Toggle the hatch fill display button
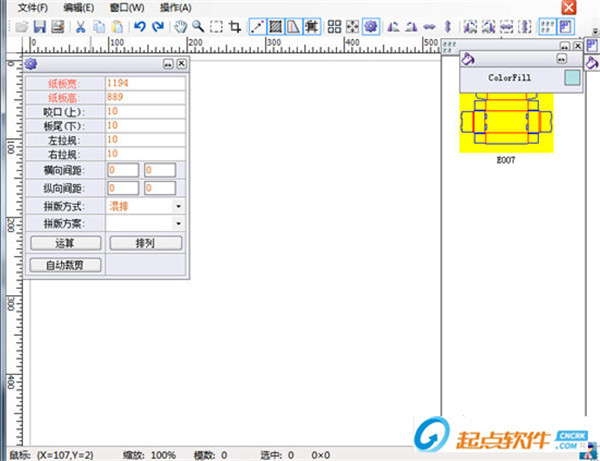Viewport: 600px width, 461px height. pyautogui.click(x=275, y=26)
